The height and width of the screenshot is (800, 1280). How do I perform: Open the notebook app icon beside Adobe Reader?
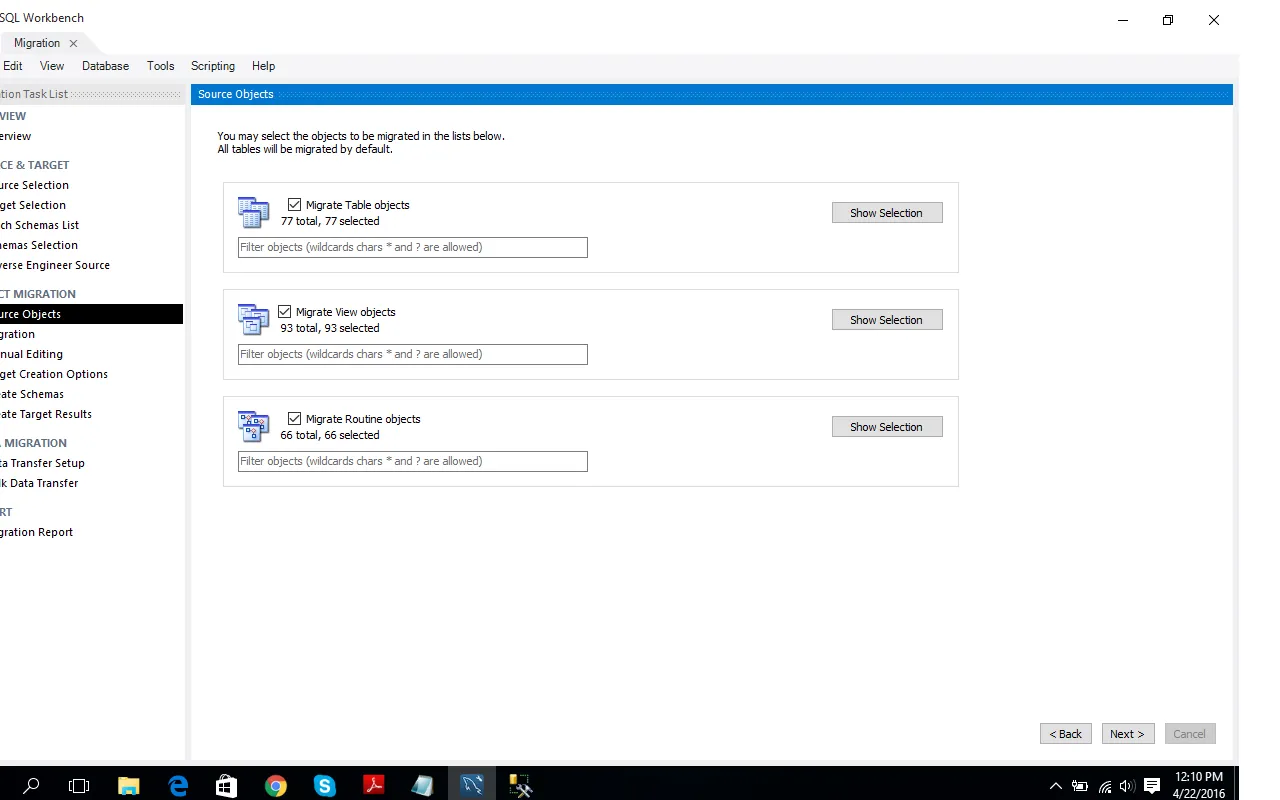coord(422,785)
